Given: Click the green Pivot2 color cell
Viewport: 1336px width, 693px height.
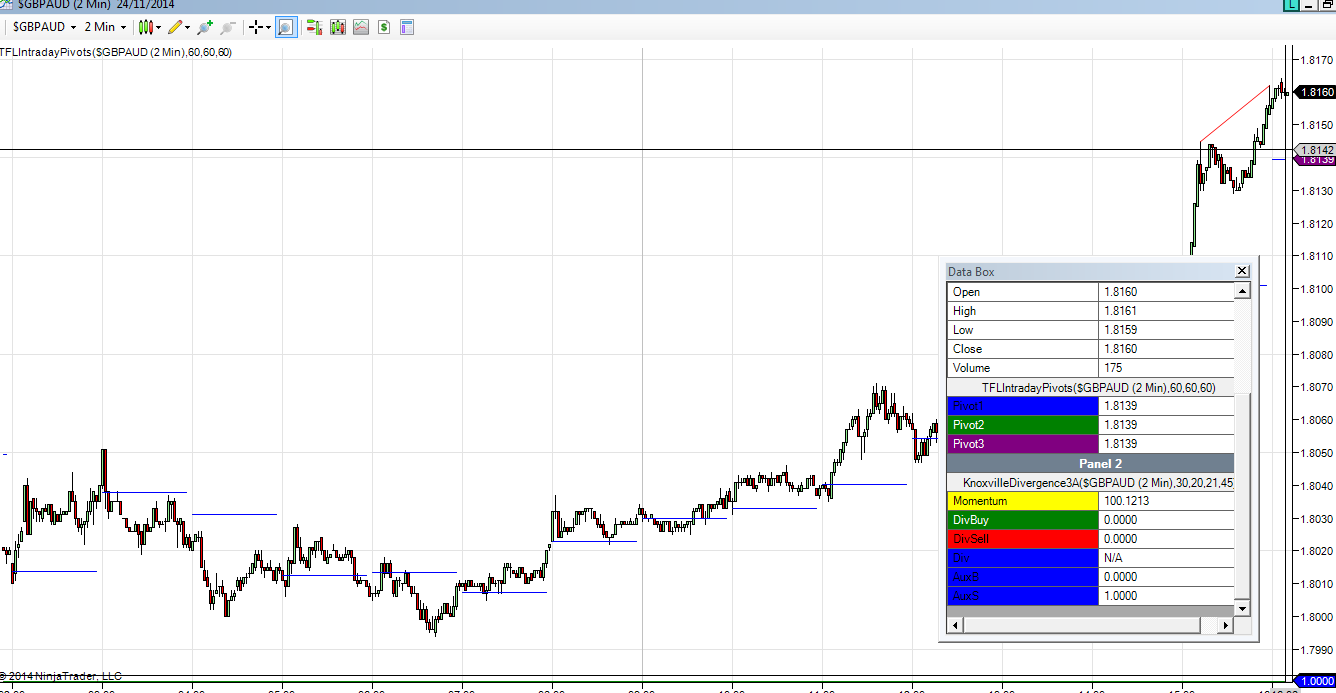Looking at the screenshot, I should point(1022,425).
